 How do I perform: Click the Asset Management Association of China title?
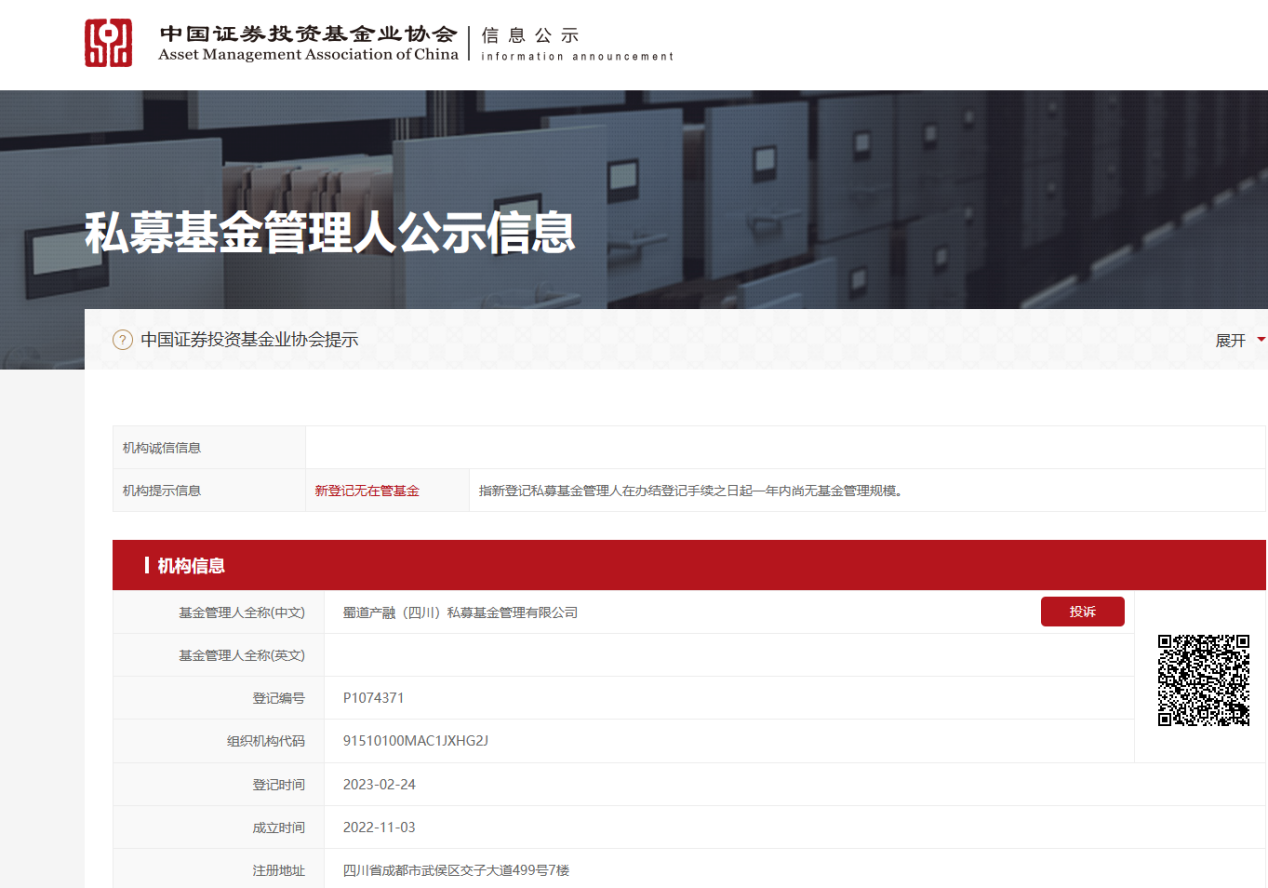pyautogui.click(x=308, y=54)
